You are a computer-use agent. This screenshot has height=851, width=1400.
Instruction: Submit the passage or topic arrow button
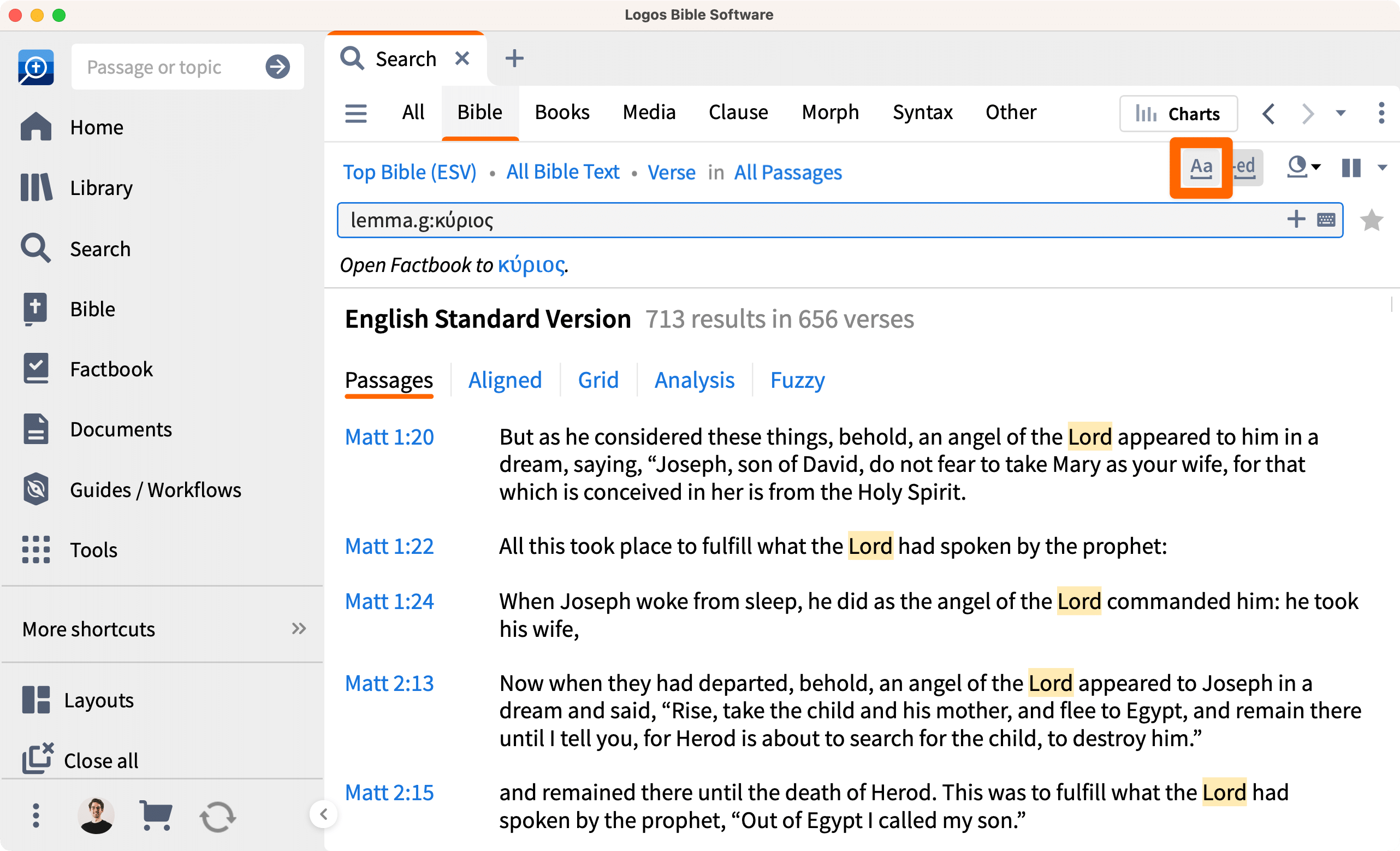click(277, 67)
